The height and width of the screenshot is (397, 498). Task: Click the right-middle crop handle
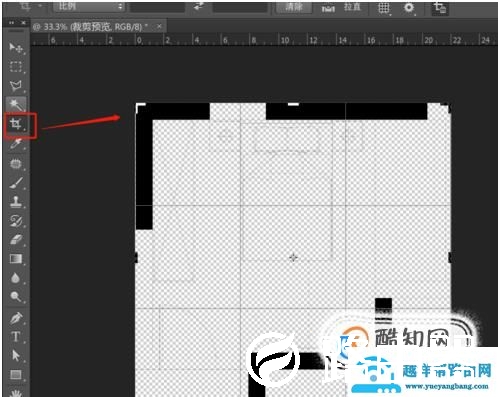coord(450,257)
